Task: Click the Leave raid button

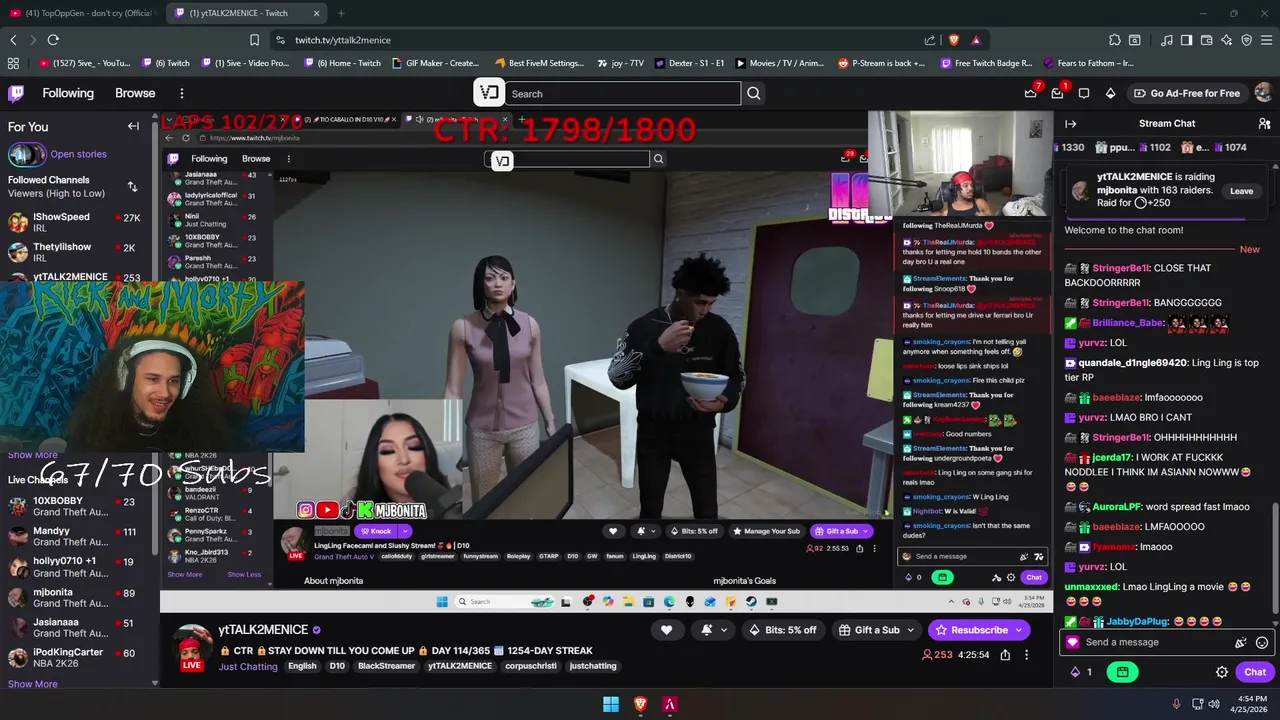Action: (x=1241, y=191)
